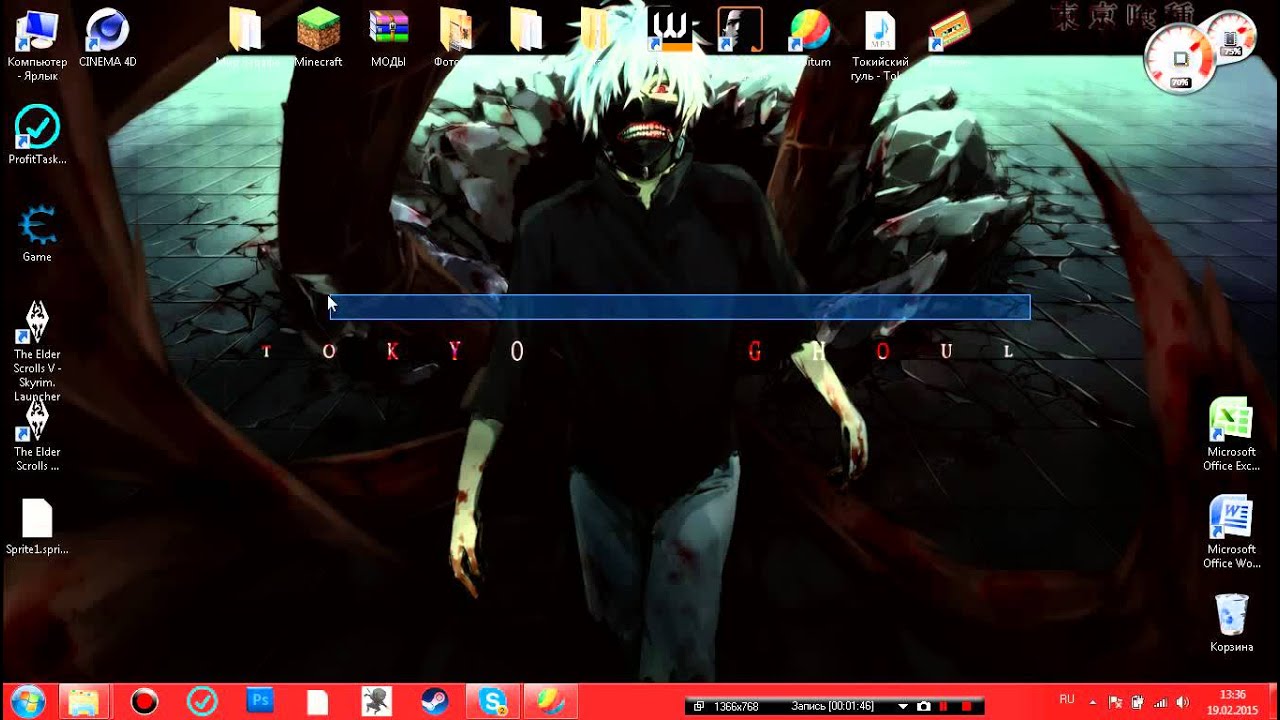Open the ProfitTask desktop shortcut

click(x=37, y=128)
